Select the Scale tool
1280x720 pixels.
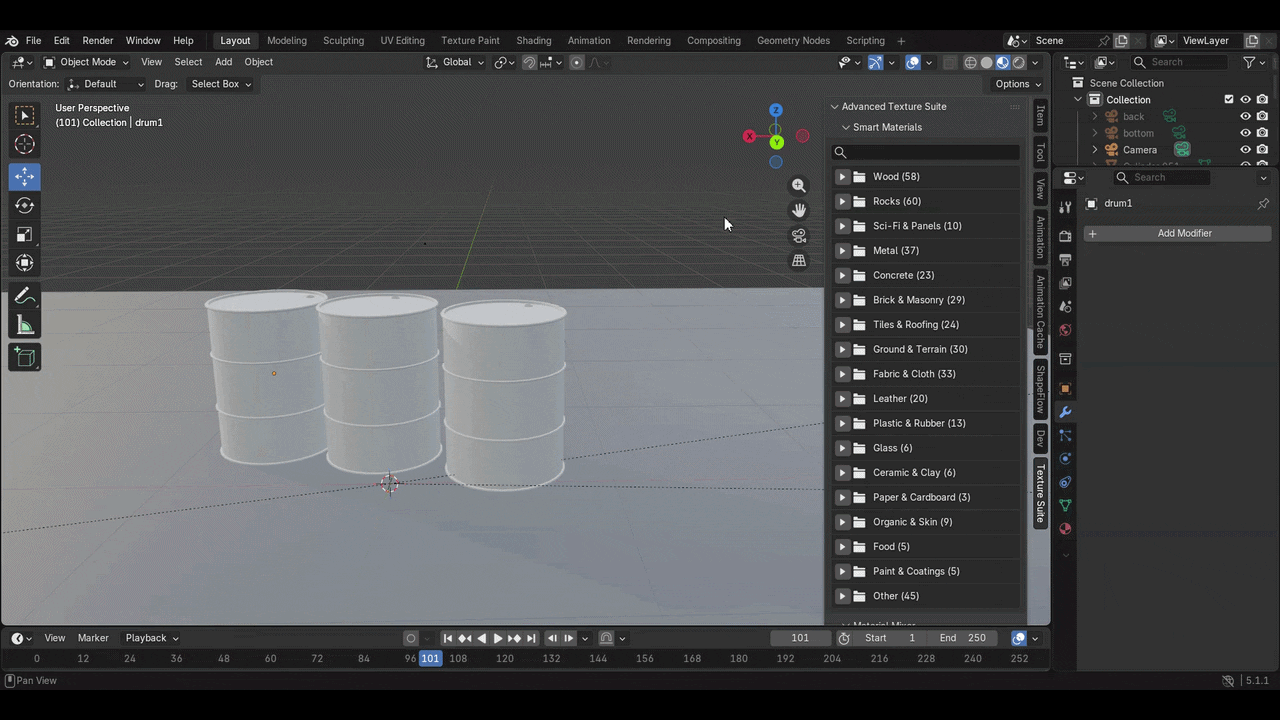(x=25, y=235)
